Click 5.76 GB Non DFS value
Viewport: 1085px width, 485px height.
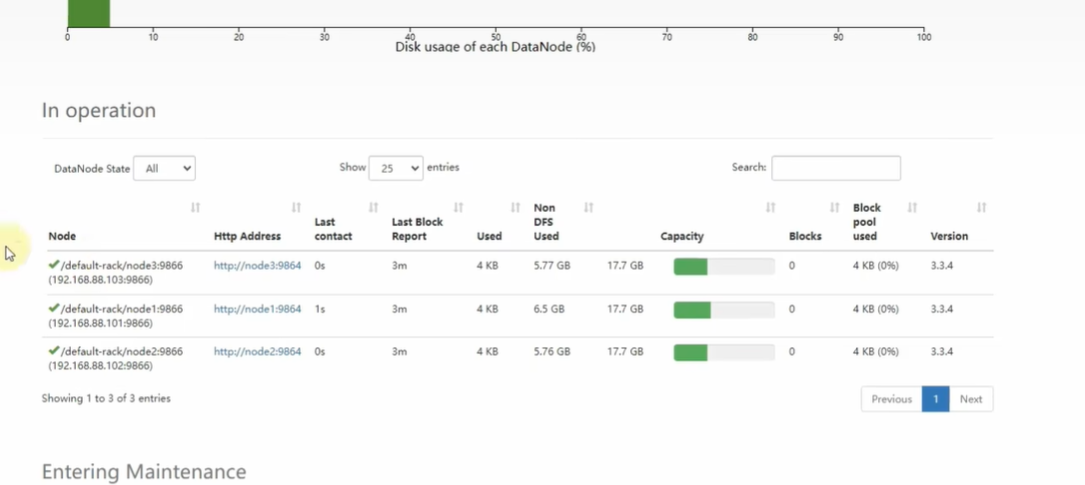coord(552,352)
